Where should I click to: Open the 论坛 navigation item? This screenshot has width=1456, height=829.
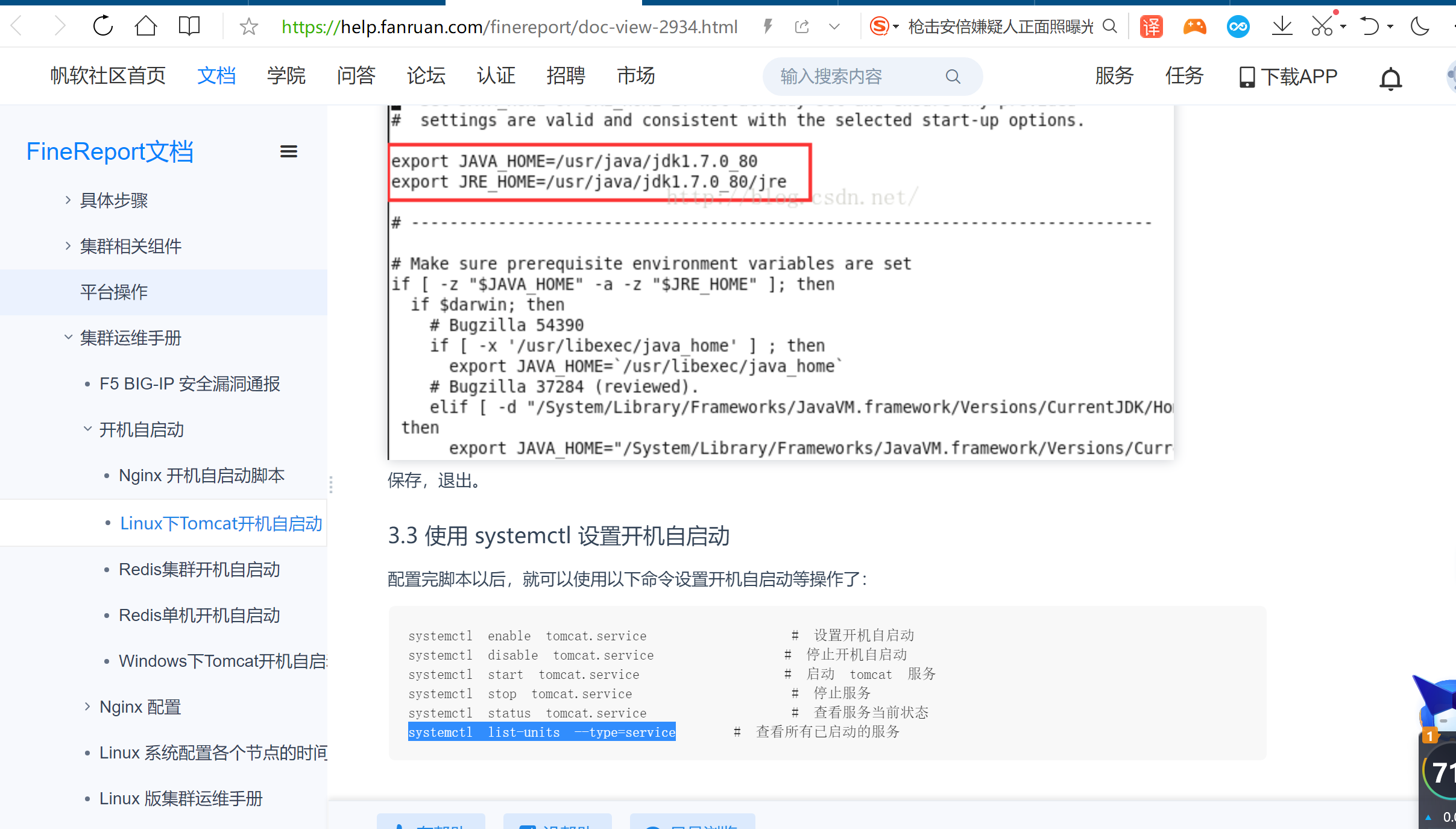426,76
